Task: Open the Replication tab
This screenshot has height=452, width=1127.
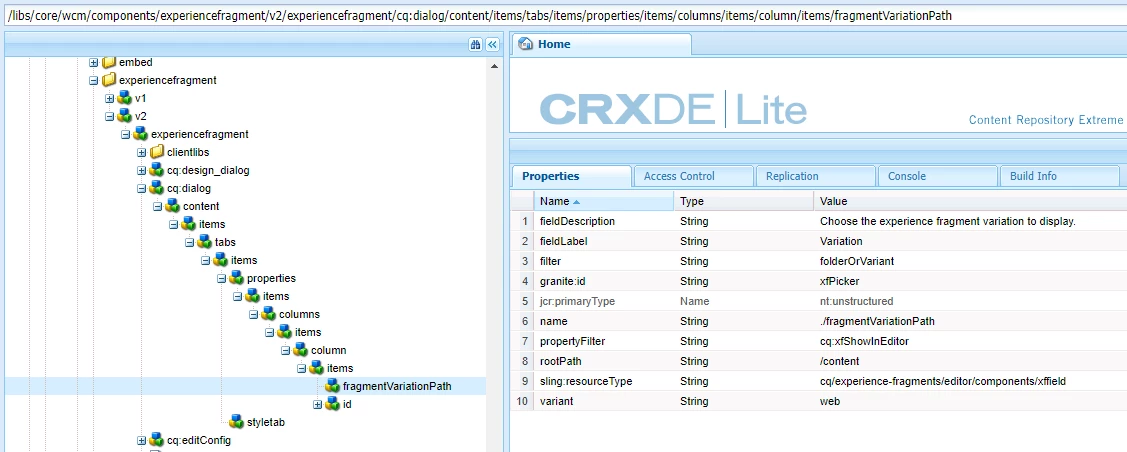Action: (815, 176)
